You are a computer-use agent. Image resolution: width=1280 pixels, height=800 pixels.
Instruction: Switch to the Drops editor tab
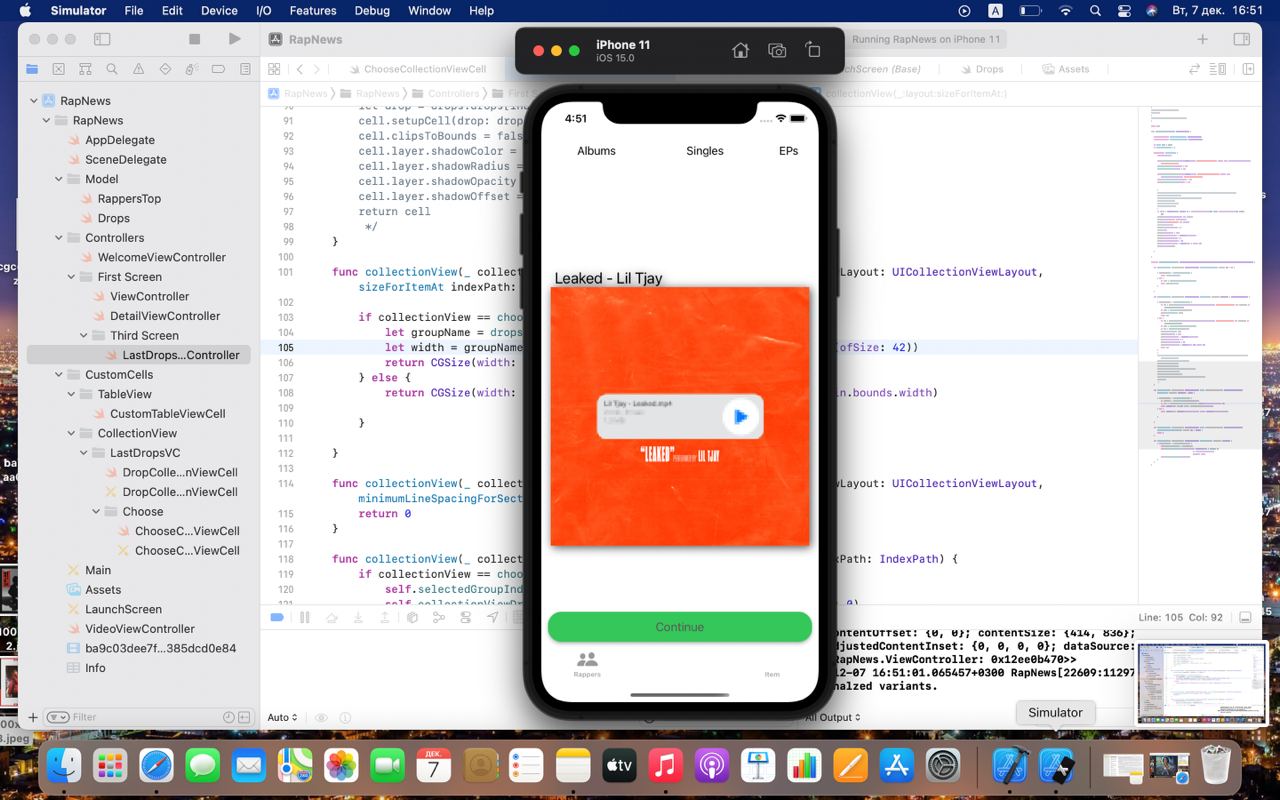tap(981, 69)
